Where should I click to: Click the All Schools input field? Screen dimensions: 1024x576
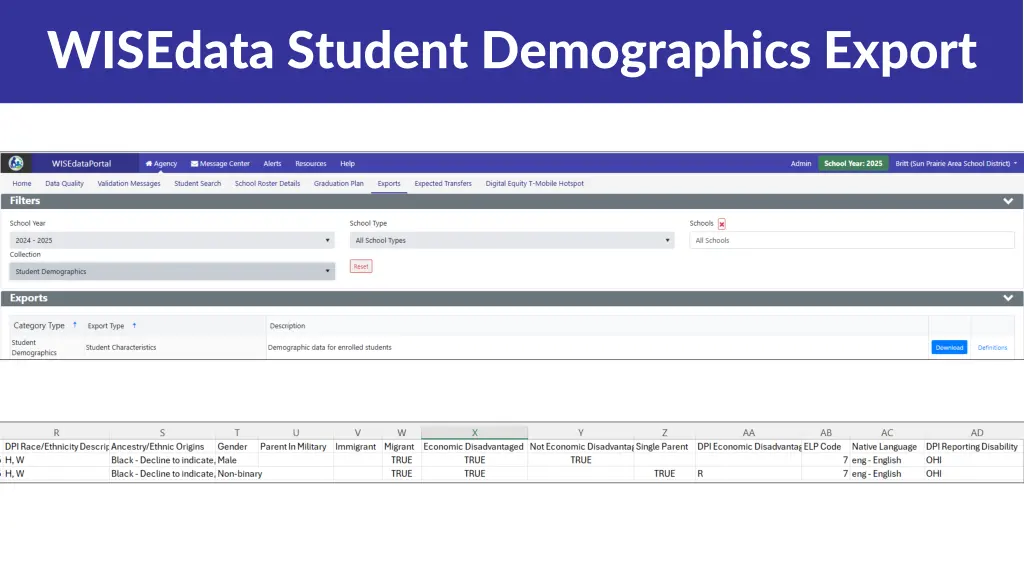pos(852,240)
